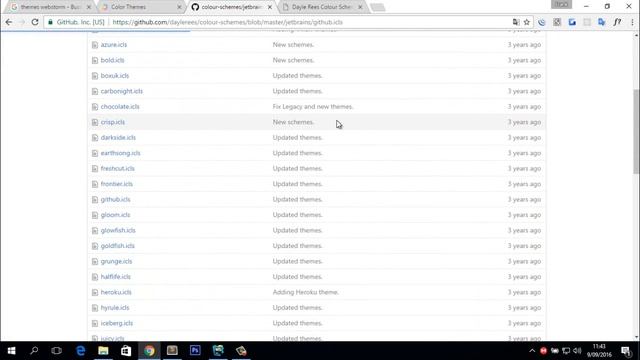Open the crisp.icls file link
Viewport: 640px width, 360px height.
point(113,122)
